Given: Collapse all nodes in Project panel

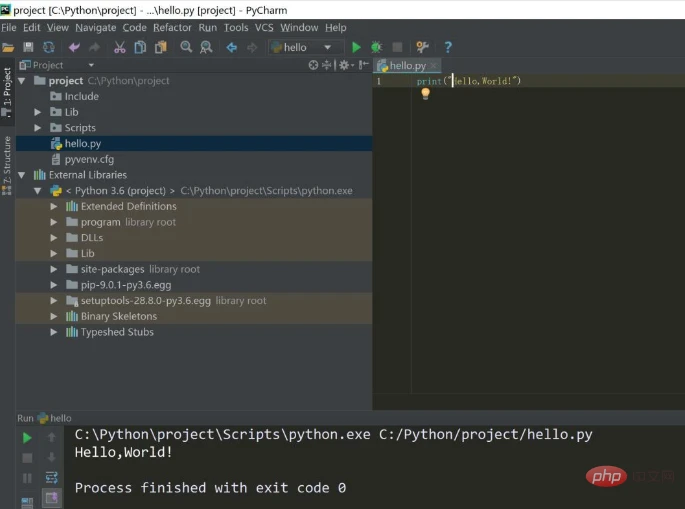Looking at the screenshot, I should [x=327, y=66].
